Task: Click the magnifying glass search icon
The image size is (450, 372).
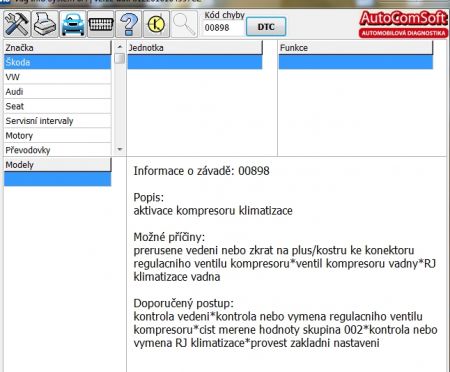Action: (x=184, y=24)
